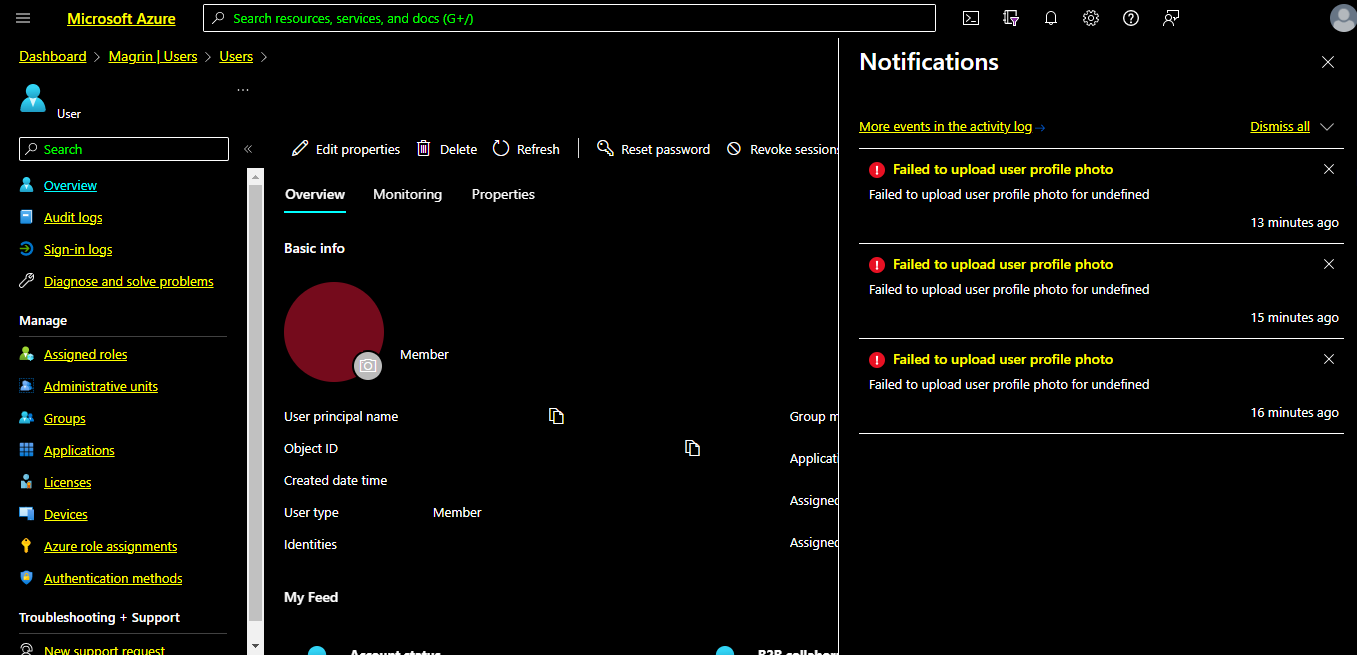1357x655 pixels.
Task: Open Cloud Shell from the top bar
Action: coord(970,18)
